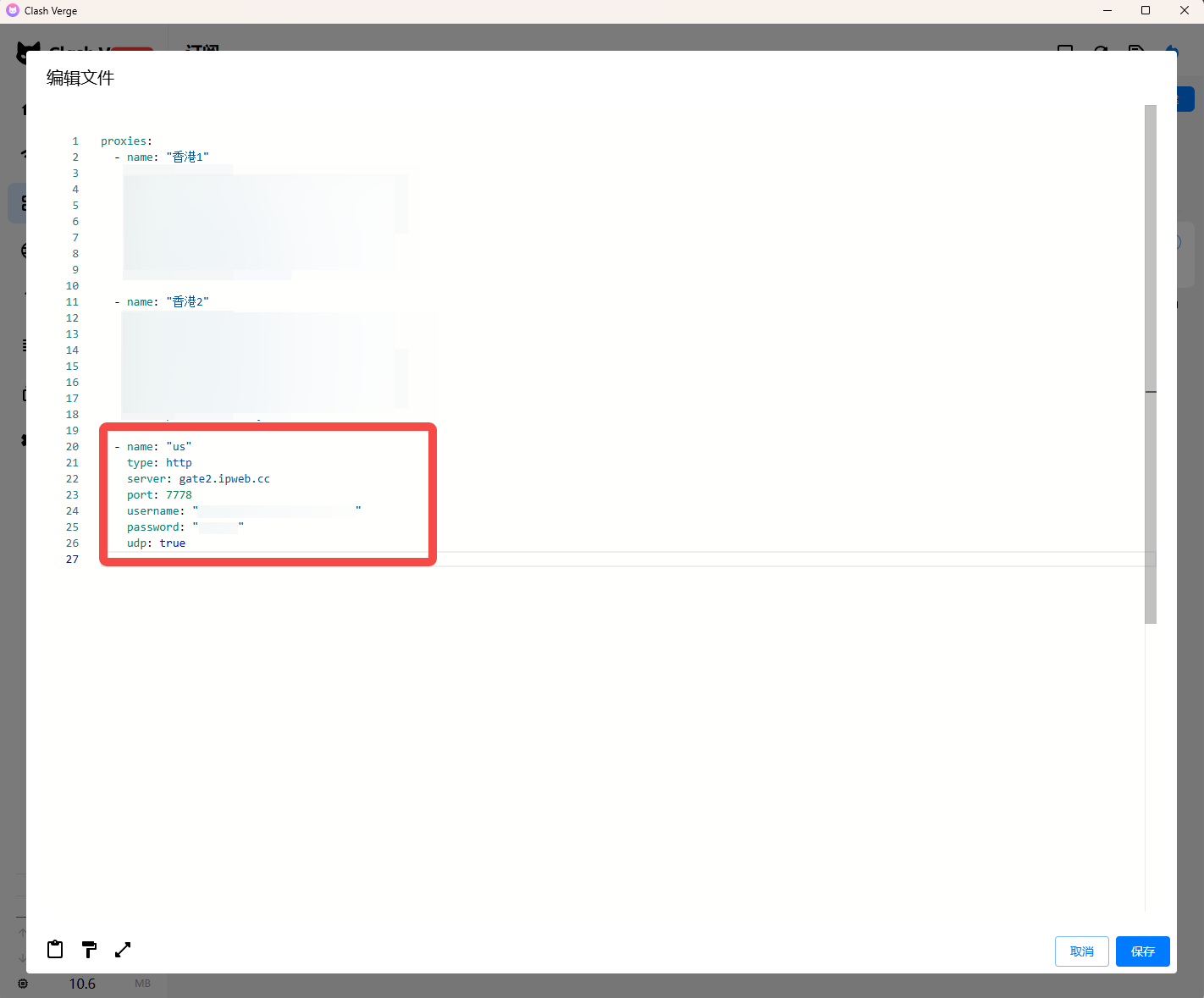Click the 香港1 proxy name entry

(187, 157)
